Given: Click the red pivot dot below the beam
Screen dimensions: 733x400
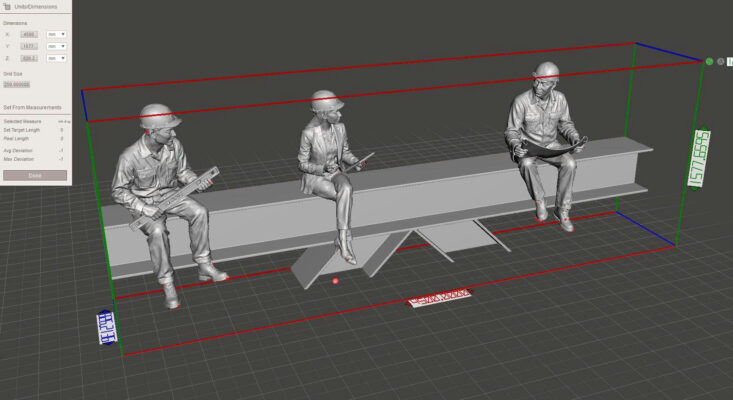Looking at the screenshot, I should pos(335,281).
